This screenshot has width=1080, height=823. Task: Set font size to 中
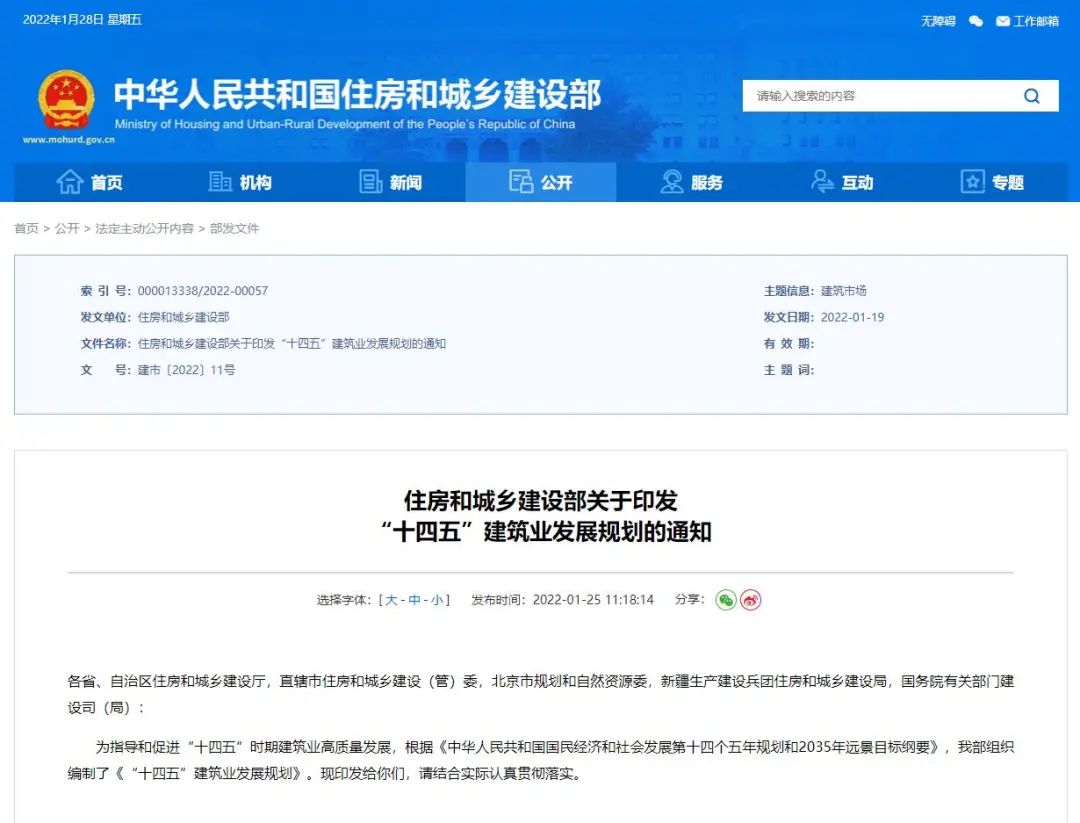click(x=414, y=600)
